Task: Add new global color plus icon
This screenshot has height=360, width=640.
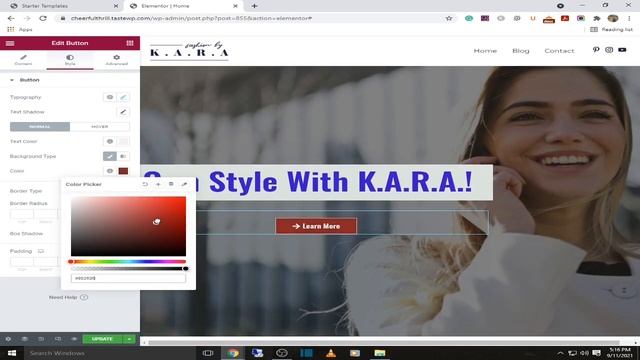Action: point(158,184)
